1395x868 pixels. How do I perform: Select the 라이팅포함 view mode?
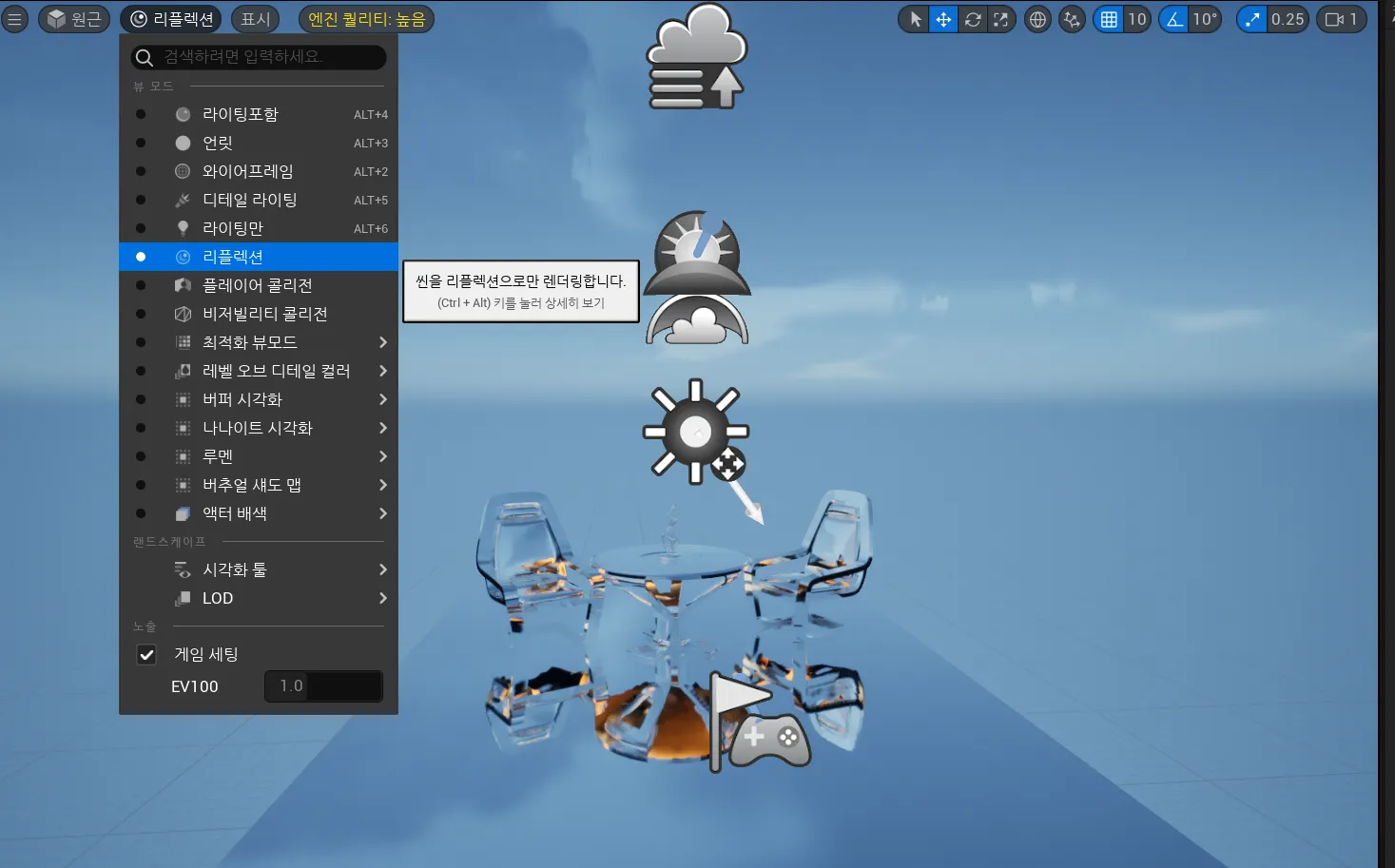(x=259, y=114)
